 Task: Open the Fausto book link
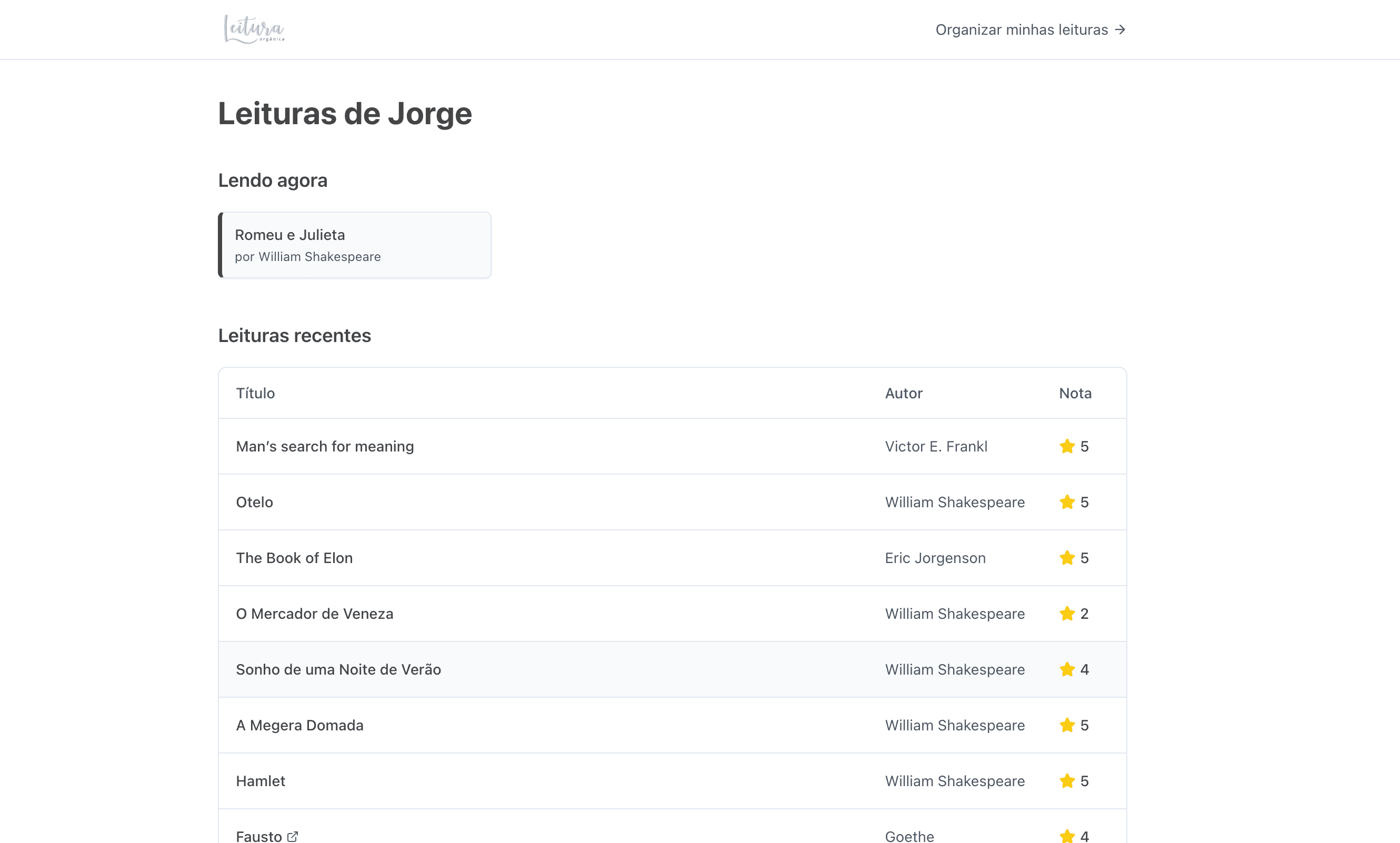[x=259, y=836]
